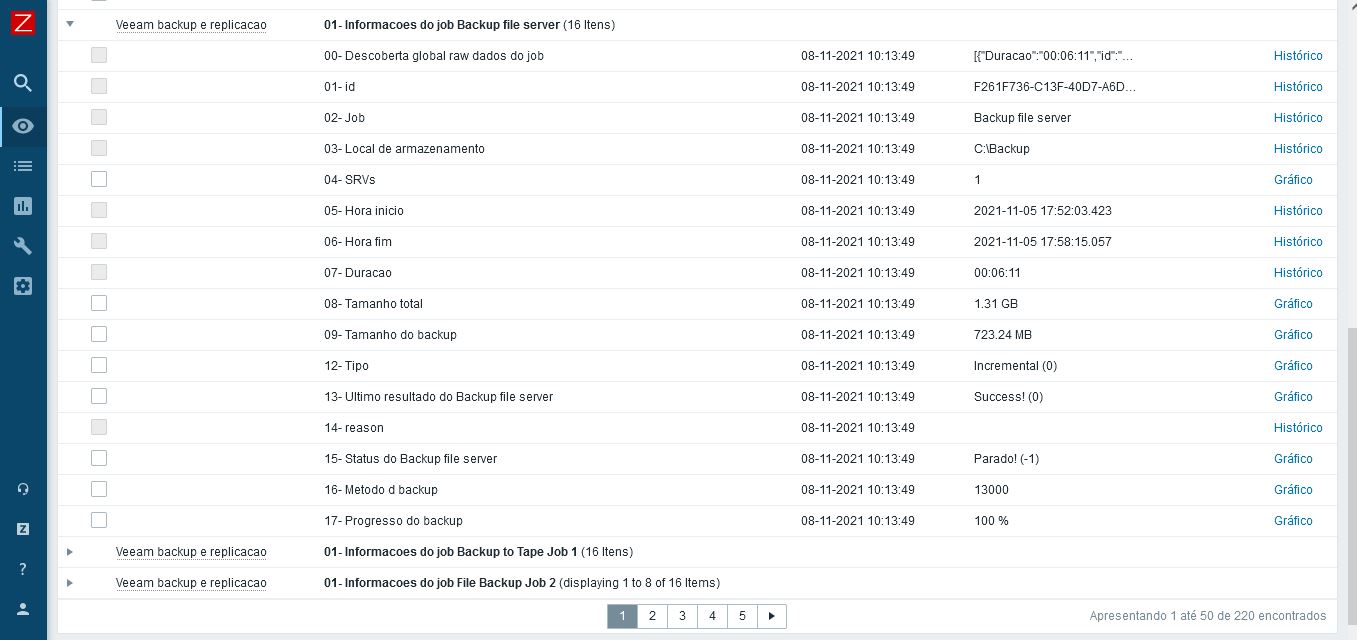
Task: Open the Zabbix logo home icon
Action: (23, 22)
